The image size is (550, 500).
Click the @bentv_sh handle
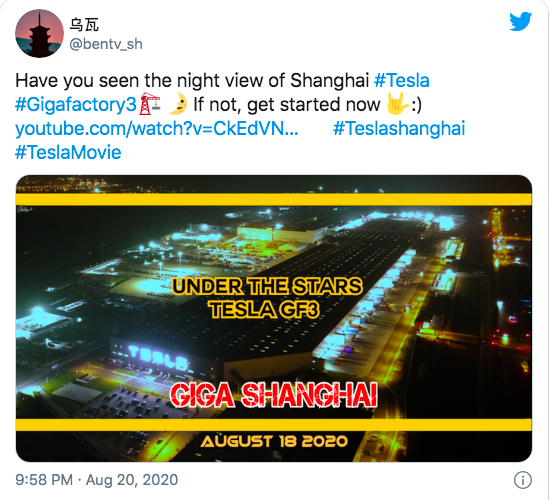(106, 45)
